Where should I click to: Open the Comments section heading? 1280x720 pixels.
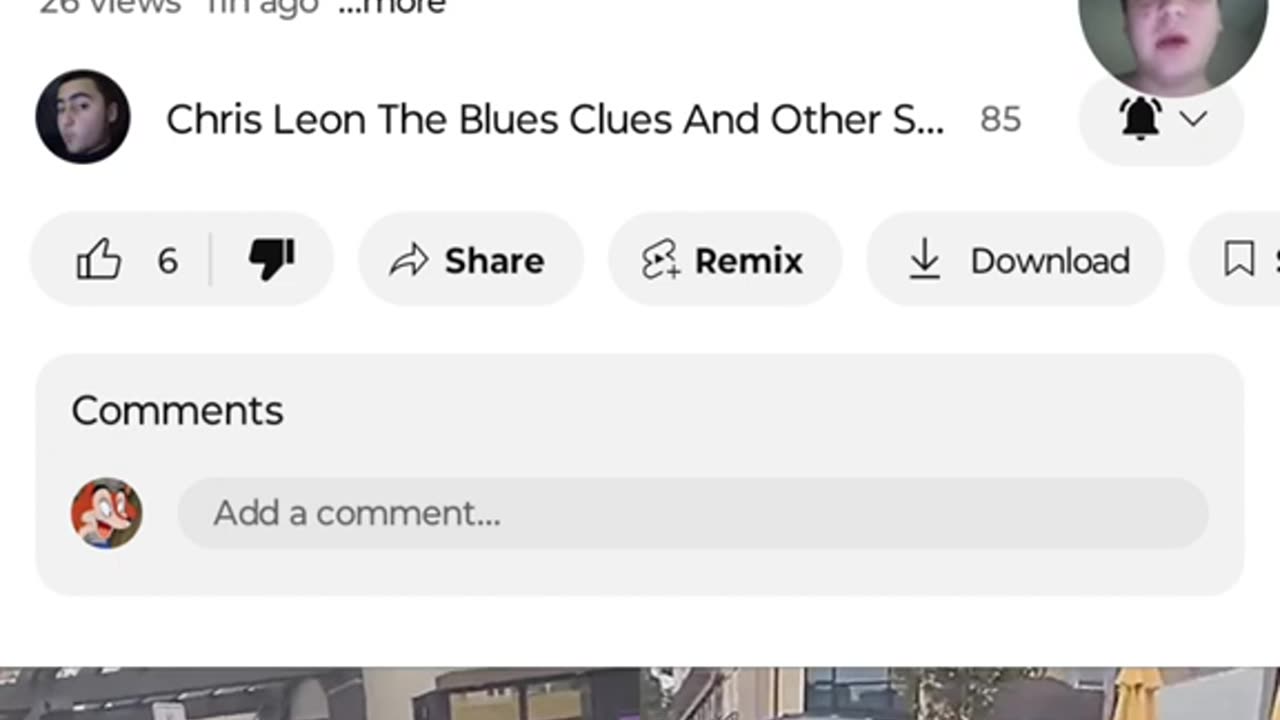pyautogui.click(x=177, y=411)
